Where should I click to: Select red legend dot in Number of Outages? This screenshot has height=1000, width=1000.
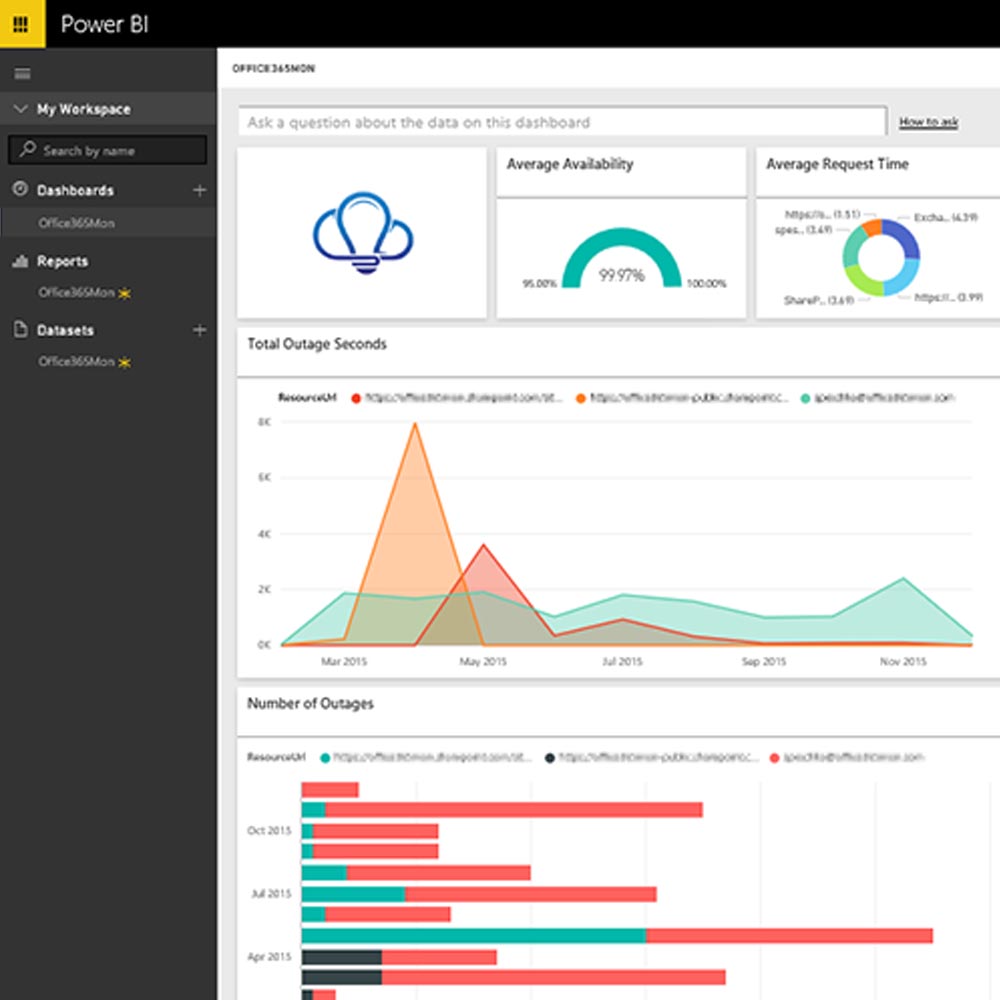click(x=775, y=758)
